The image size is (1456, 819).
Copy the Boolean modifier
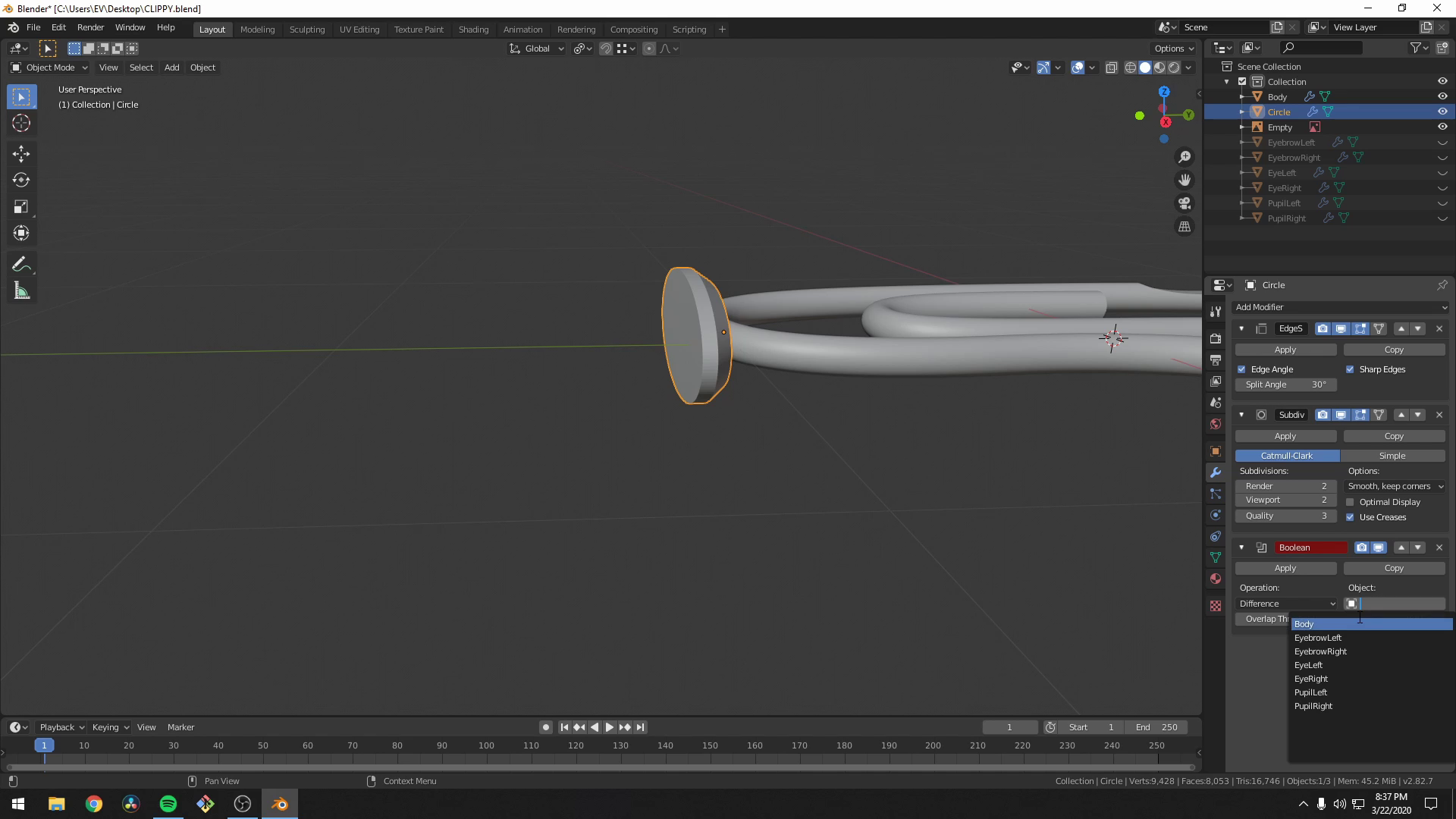point(1394,567)
